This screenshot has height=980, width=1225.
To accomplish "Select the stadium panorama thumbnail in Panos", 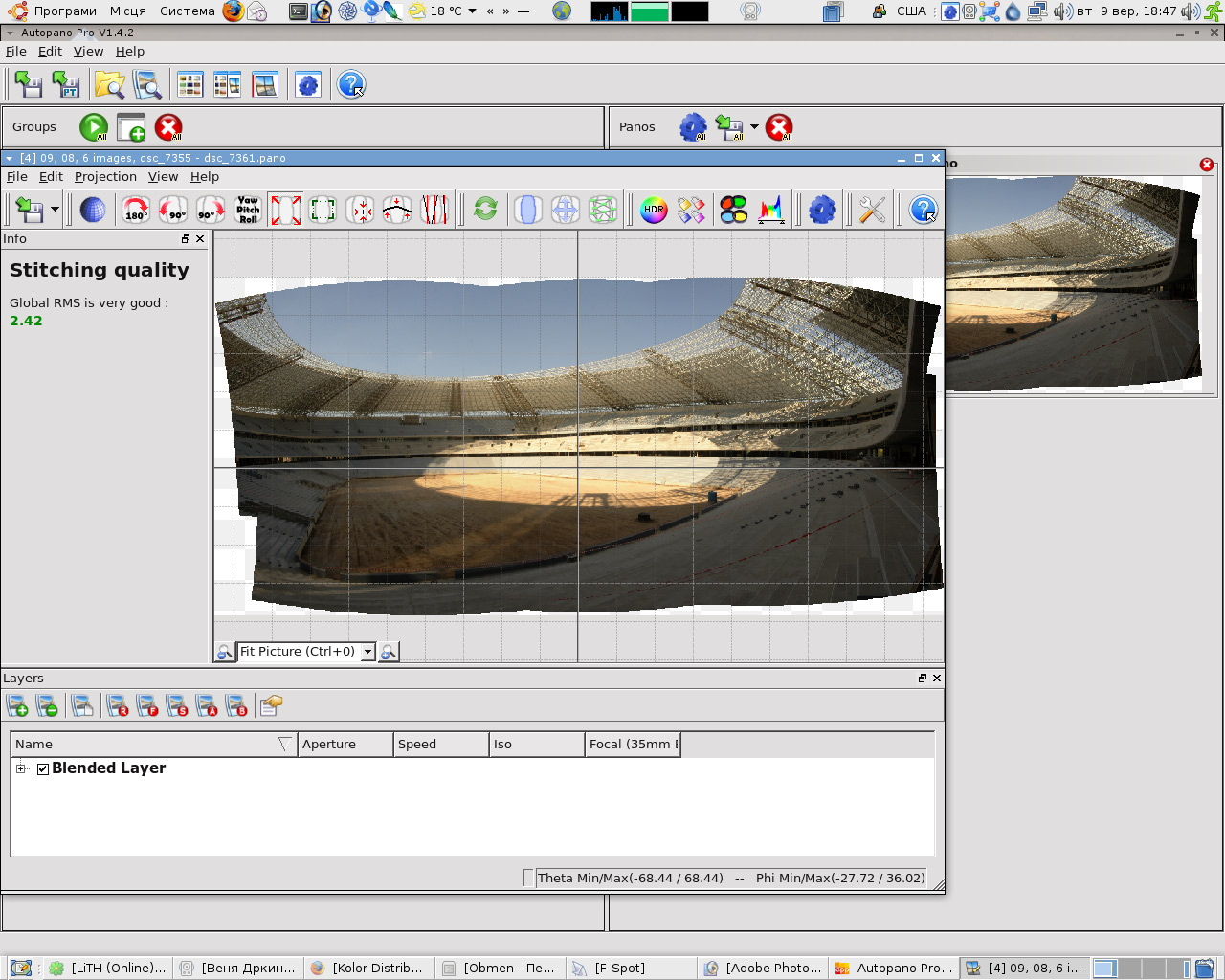I will 1072,284.
